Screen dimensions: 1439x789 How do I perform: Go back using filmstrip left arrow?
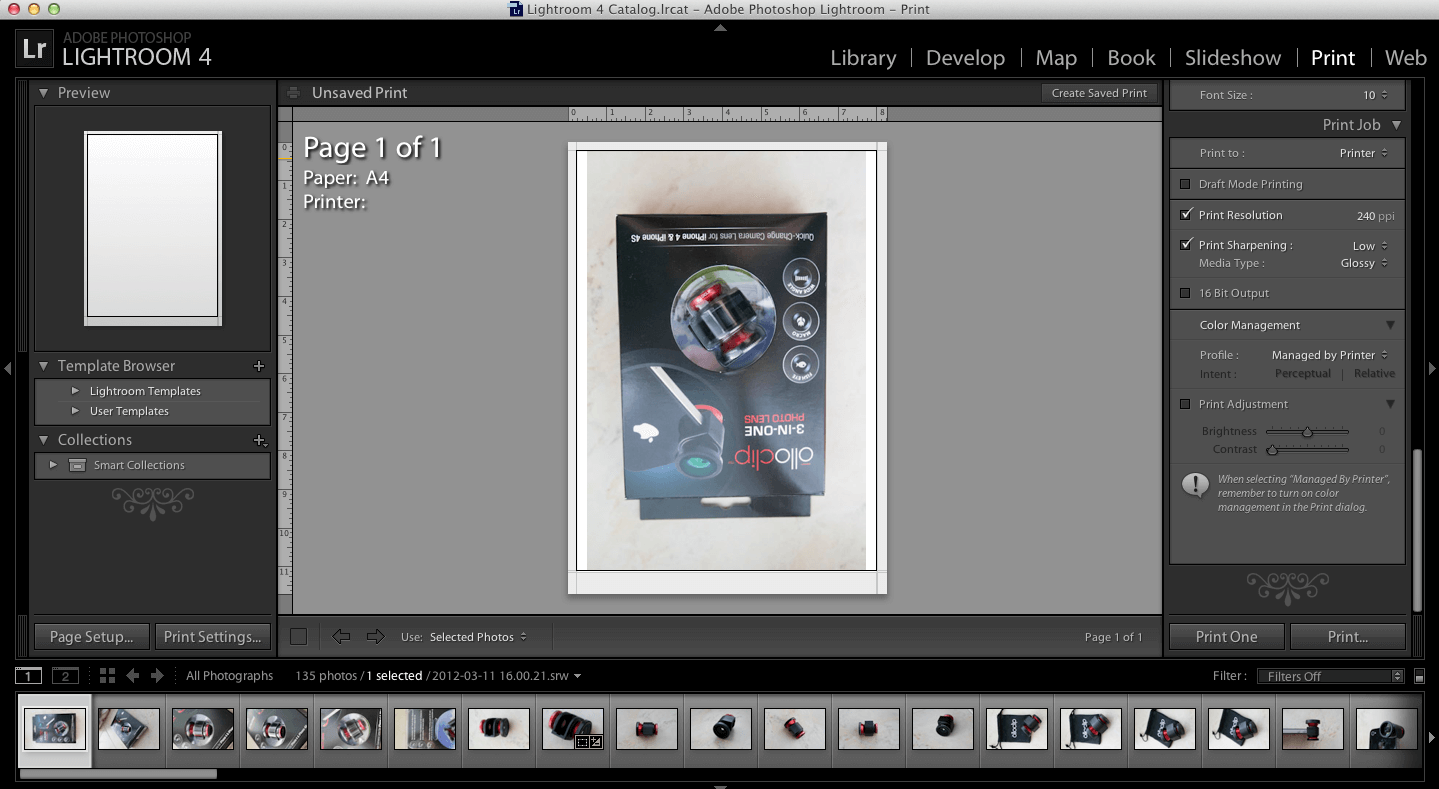[x=133, y=676]
